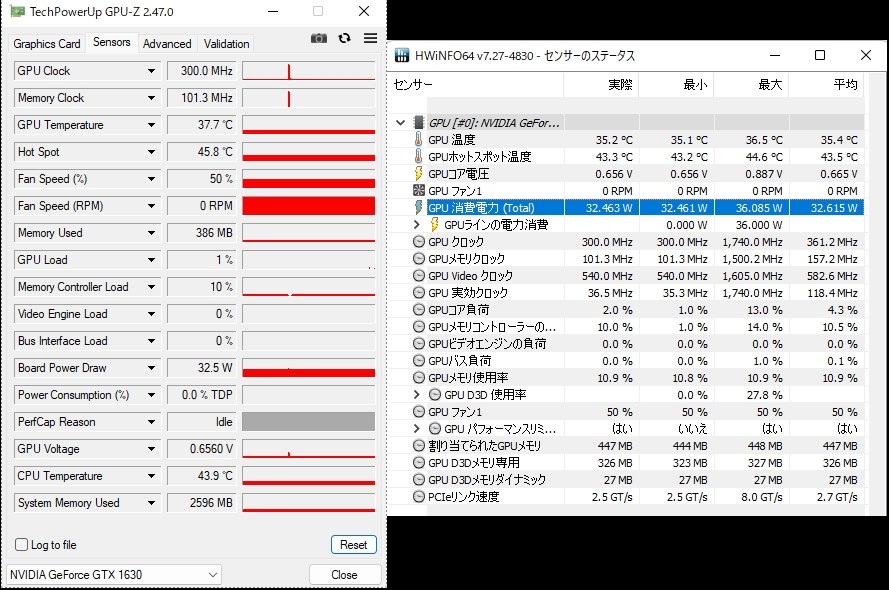The image size is (889, 590).
Task: Open the GPU Load sensor dropdown
Action: tap(151, 260)
